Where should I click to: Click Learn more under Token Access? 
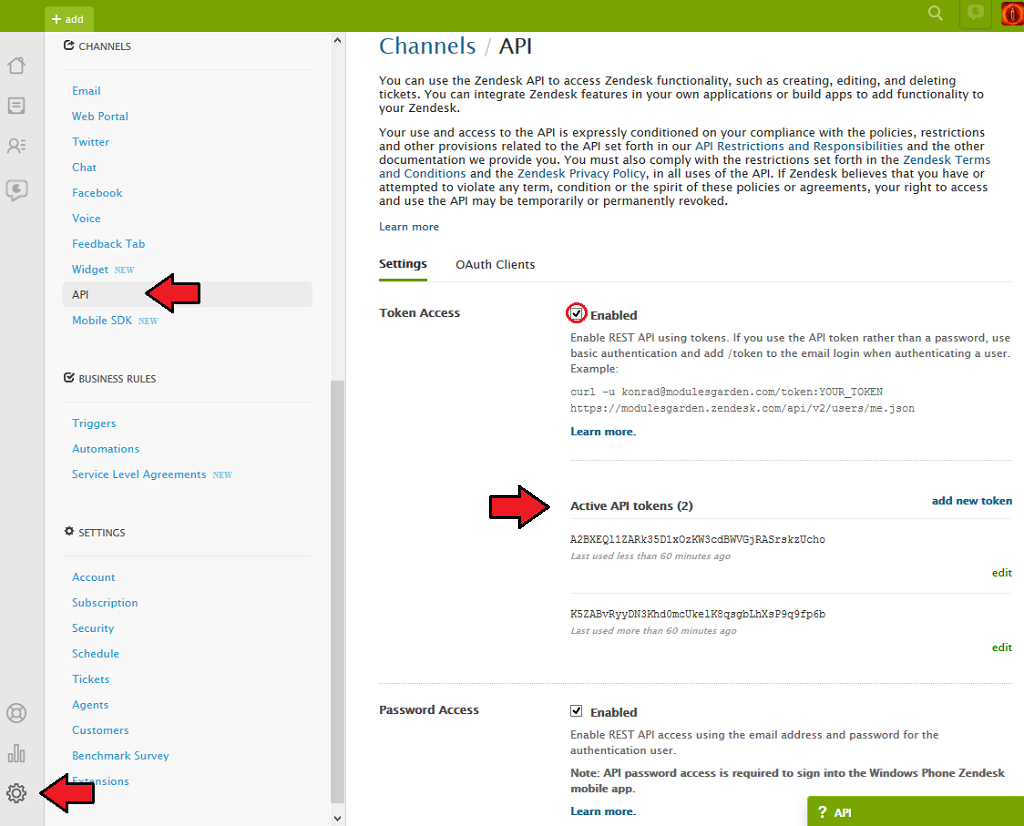pyautogui.click(x=603, y=432)
